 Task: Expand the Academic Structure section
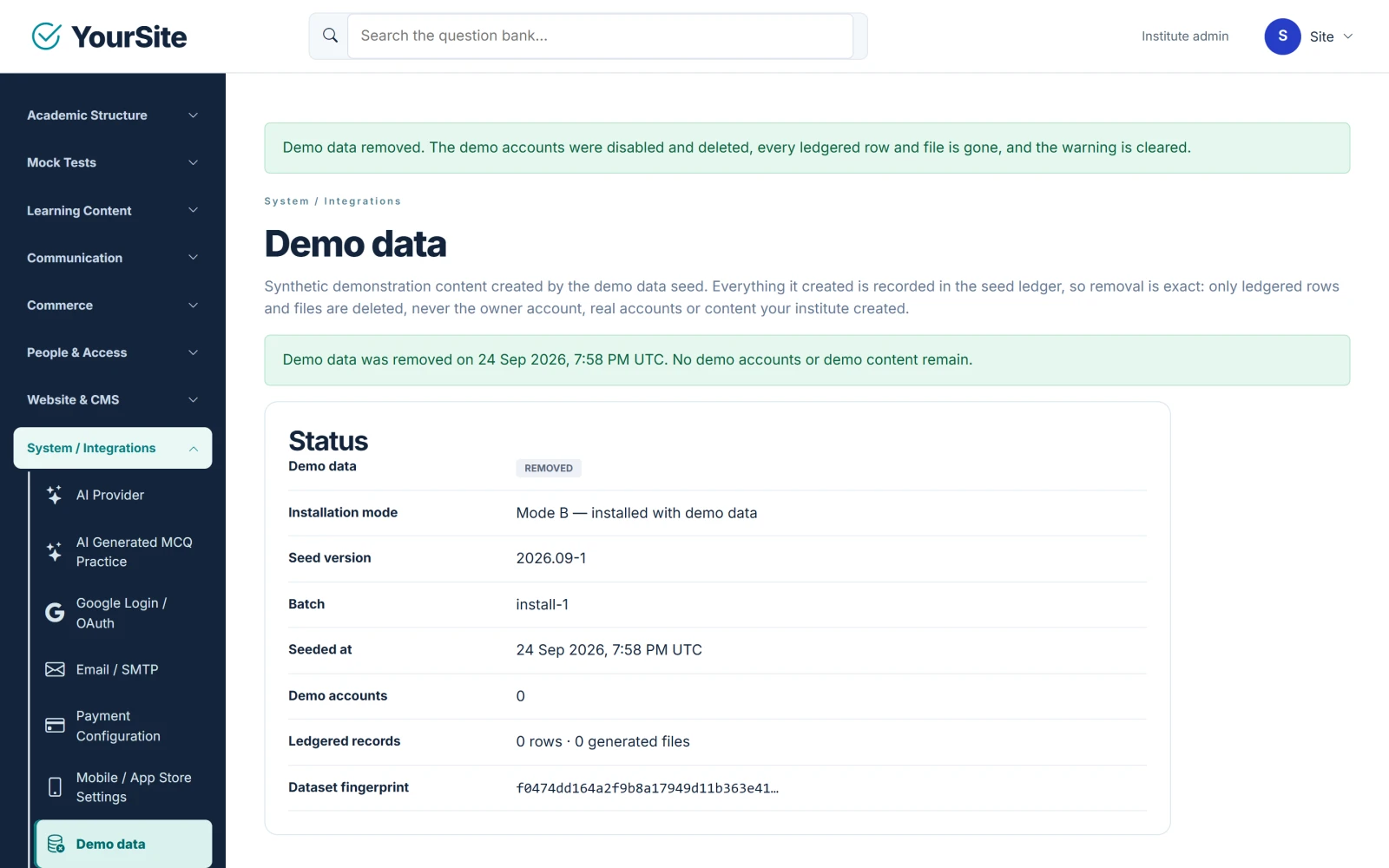[113, 115]
